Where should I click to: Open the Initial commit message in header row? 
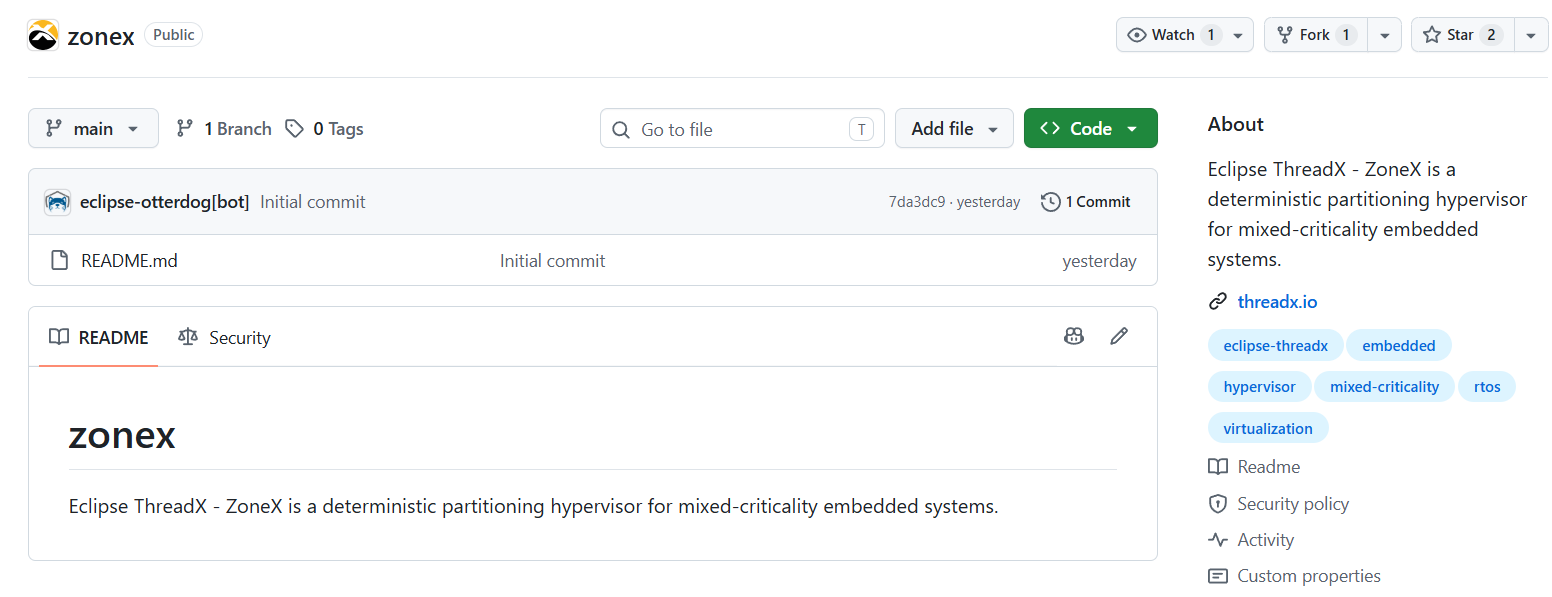point(313,202)
